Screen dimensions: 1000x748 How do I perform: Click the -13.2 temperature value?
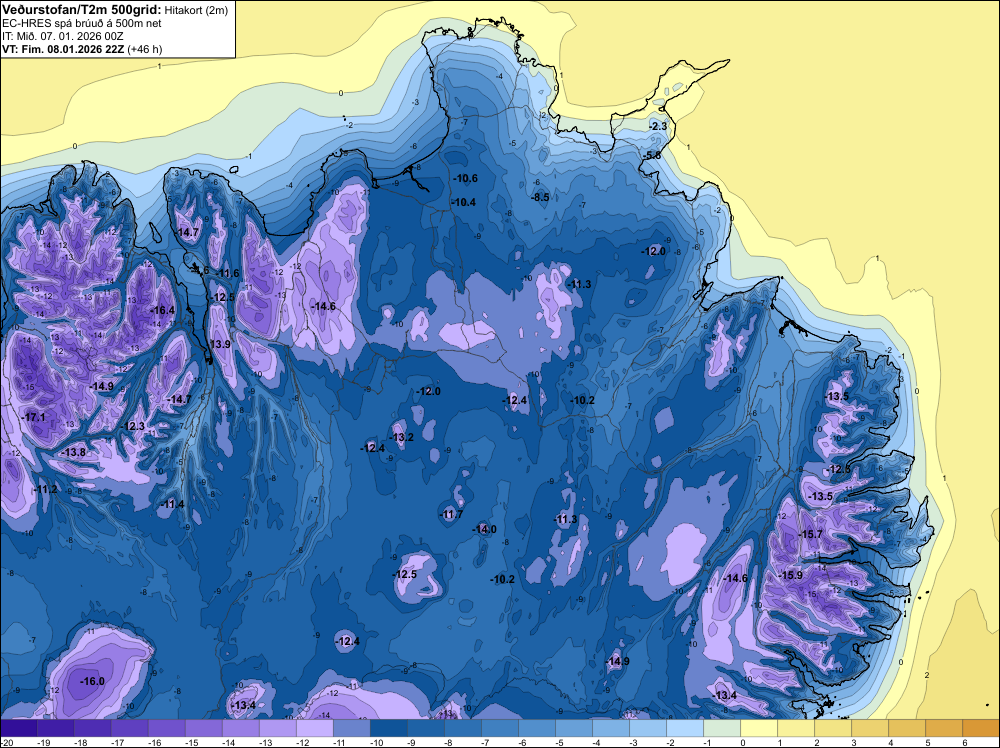[x=402, y=437]
